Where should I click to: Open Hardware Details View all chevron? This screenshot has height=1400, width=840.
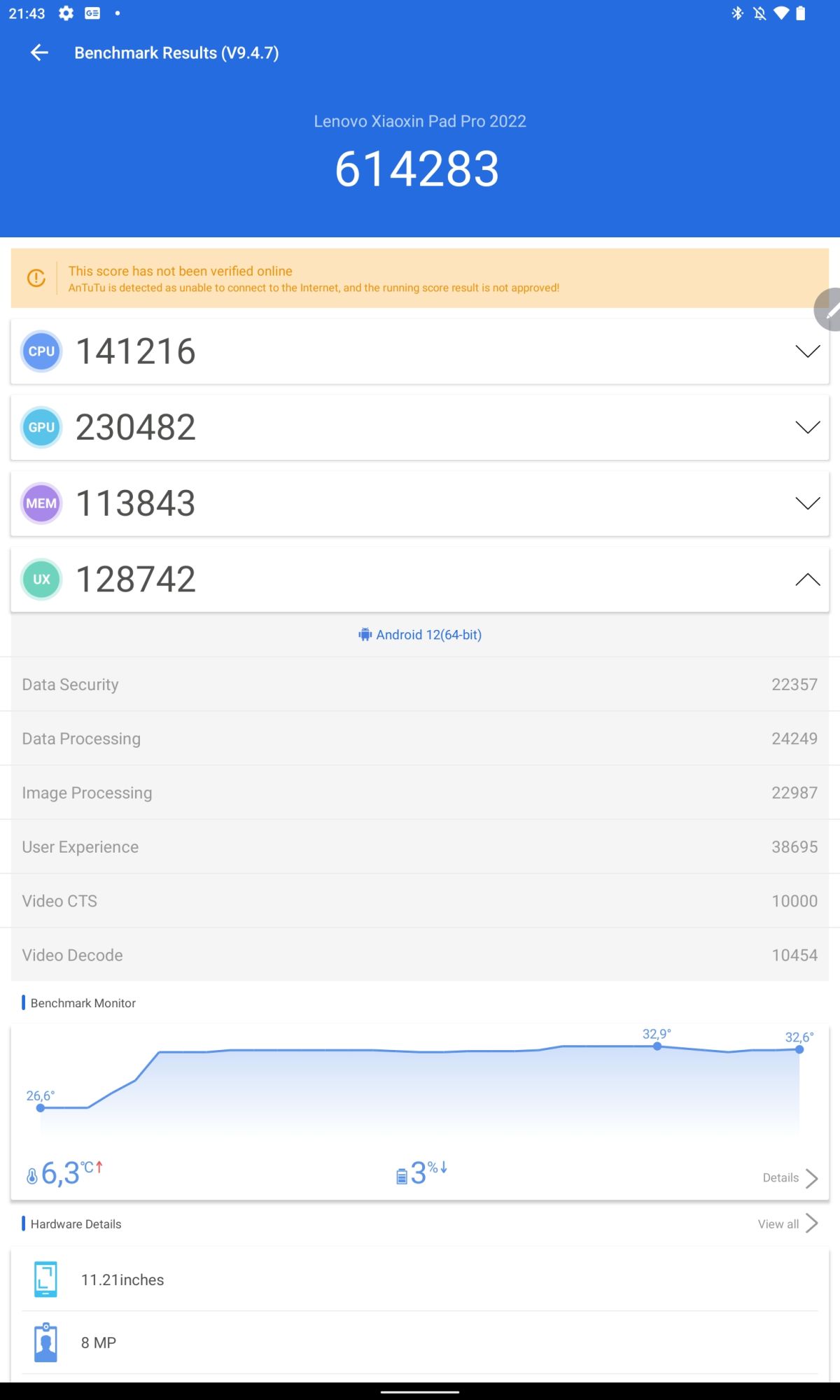[812, 1224]
